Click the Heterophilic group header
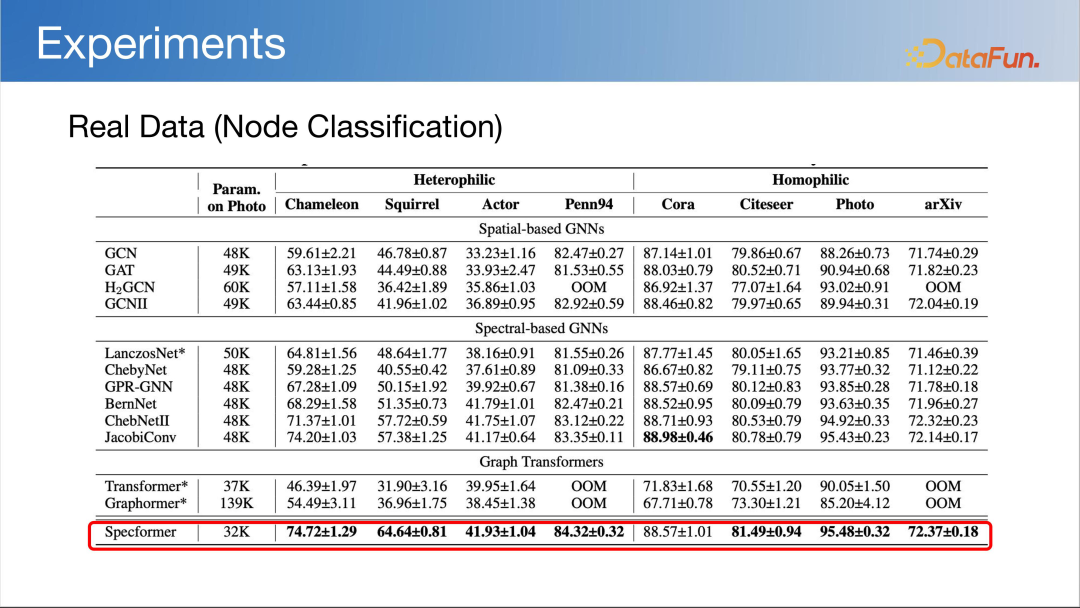Viewport: 1080px width, 608px height. click(x=454, y=180)
